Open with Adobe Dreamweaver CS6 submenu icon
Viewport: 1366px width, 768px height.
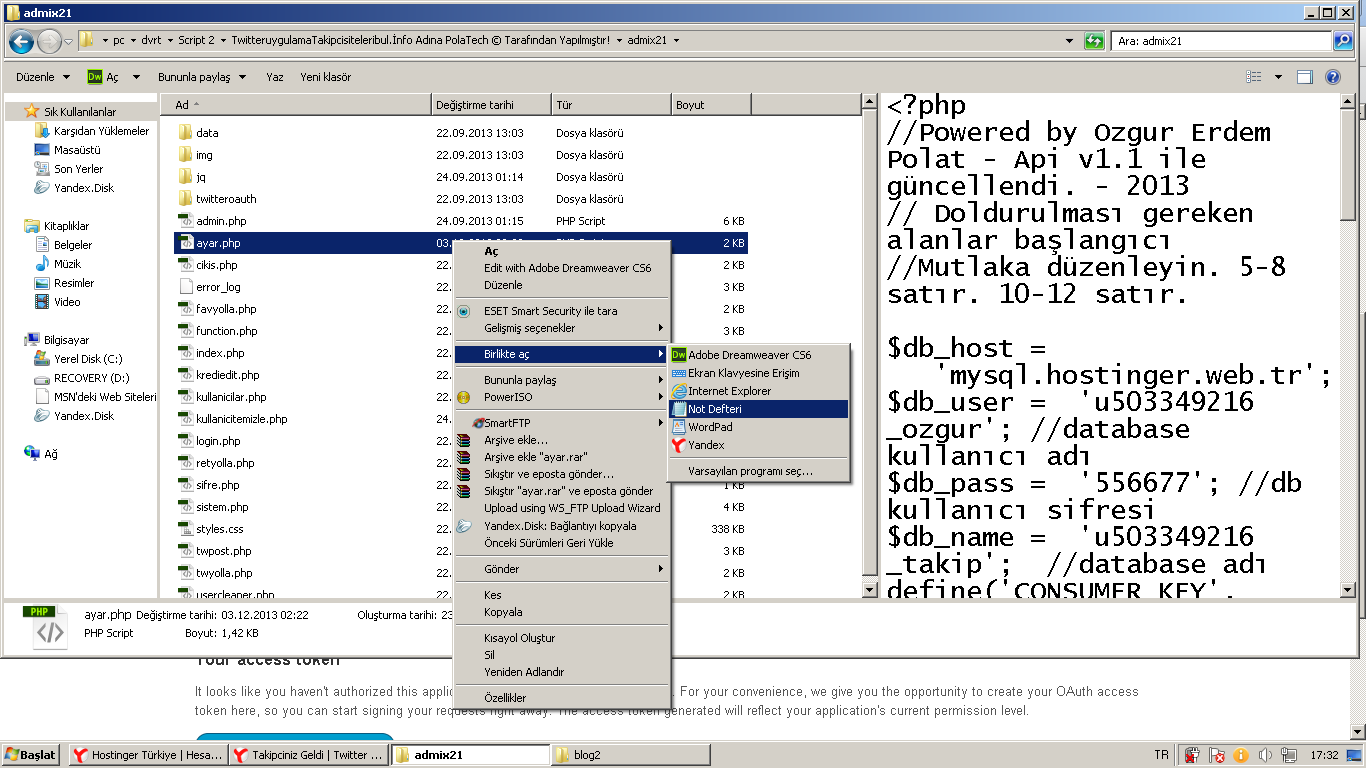coord(679,355)
